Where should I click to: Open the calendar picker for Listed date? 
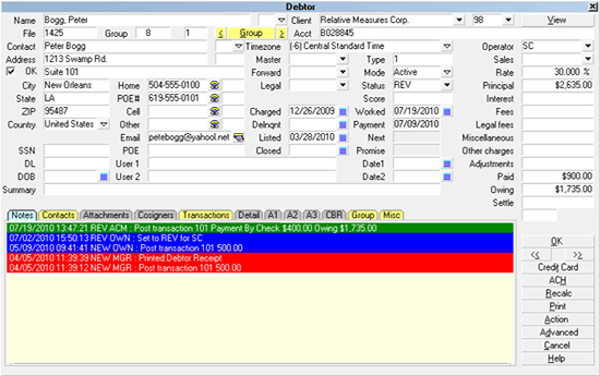[343, 138]
